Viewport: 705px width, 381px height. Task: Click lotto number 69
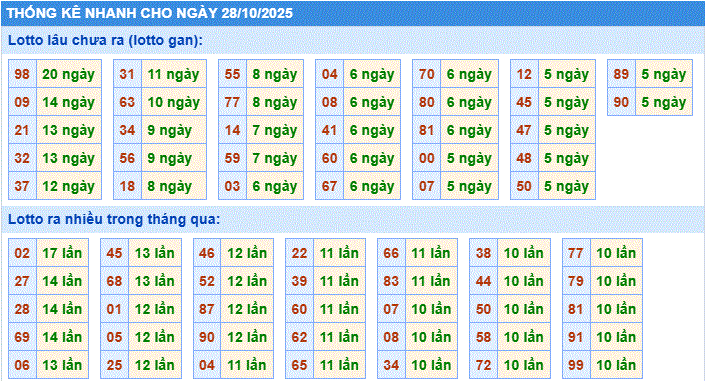[x=22, y=337]
